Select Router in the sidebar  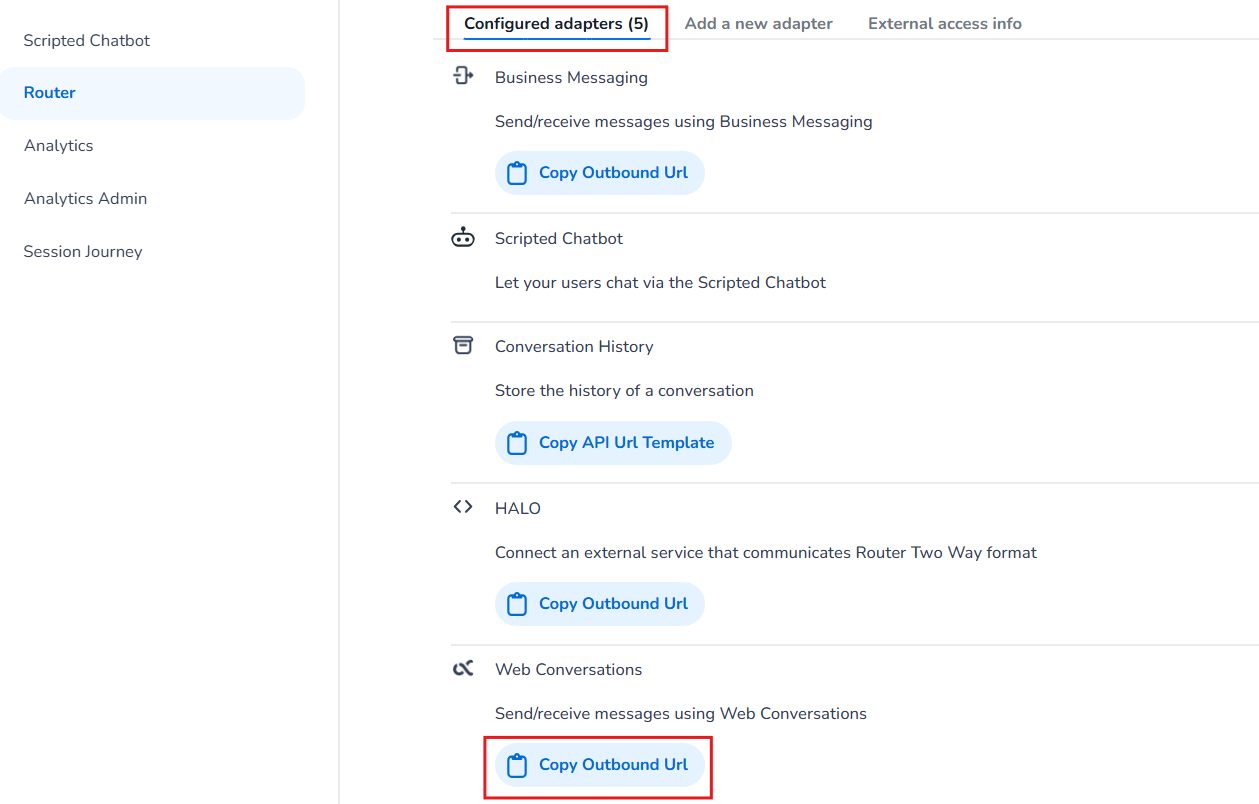click(50, 93)
